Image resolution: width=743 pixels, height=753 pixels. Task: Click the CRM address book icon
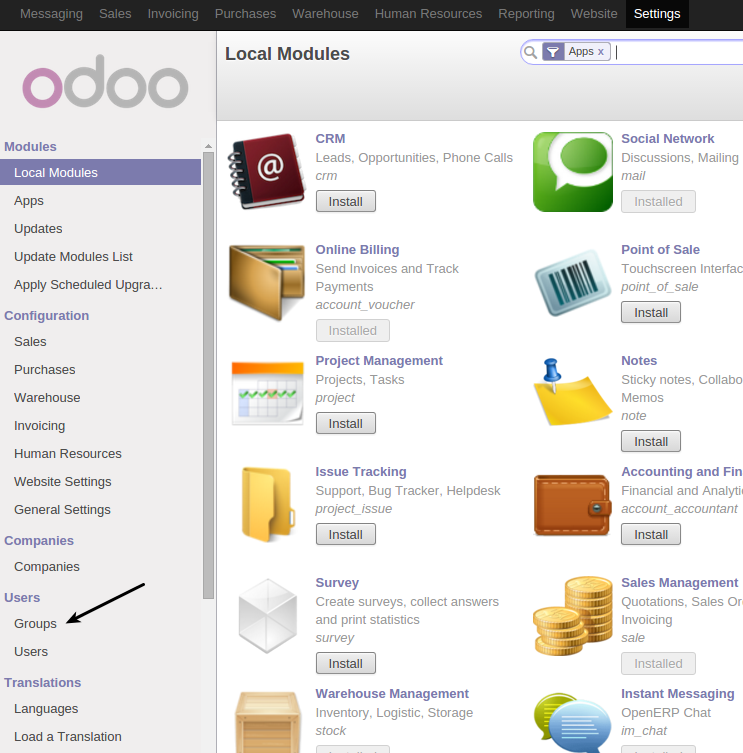(267, 171)
